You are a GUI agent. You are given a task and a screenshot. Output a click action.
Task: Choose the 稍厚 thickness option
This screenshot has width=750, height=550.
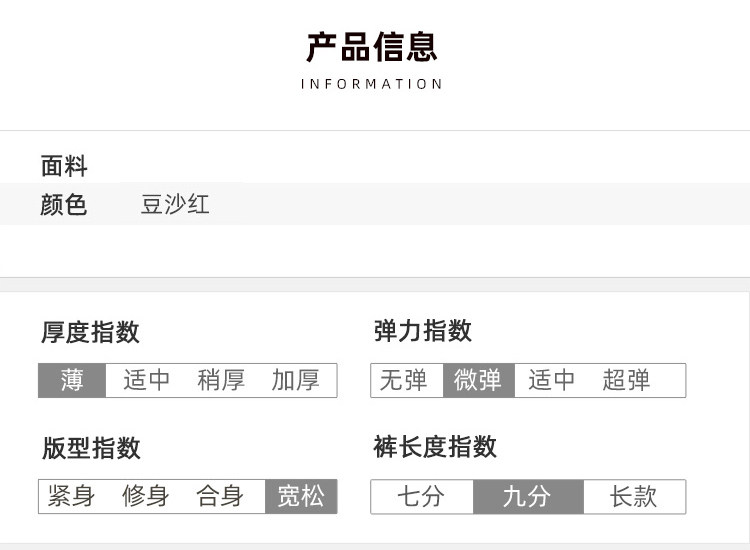coord(221,380)
